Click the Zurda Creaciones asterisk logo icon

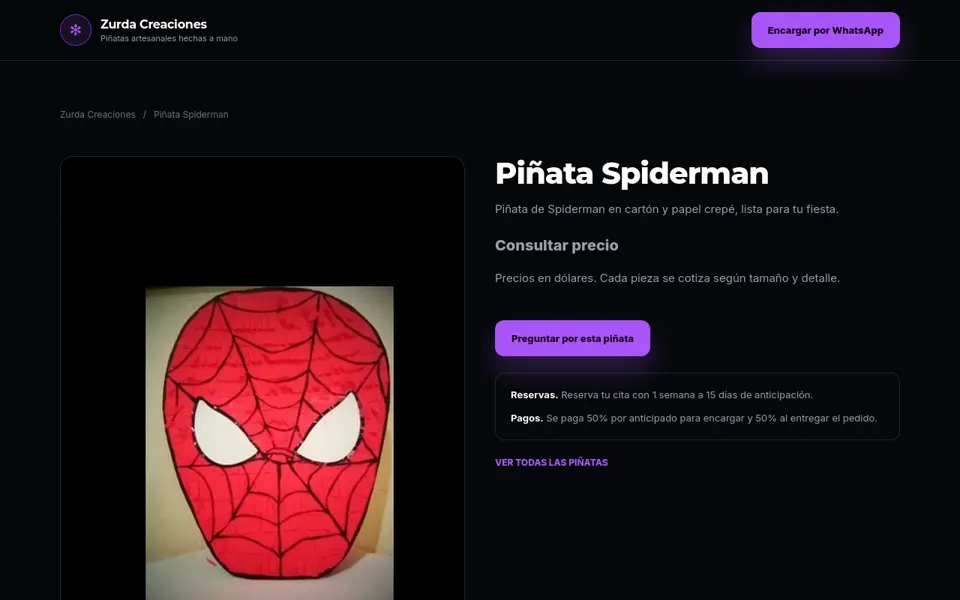click(76, 30)
